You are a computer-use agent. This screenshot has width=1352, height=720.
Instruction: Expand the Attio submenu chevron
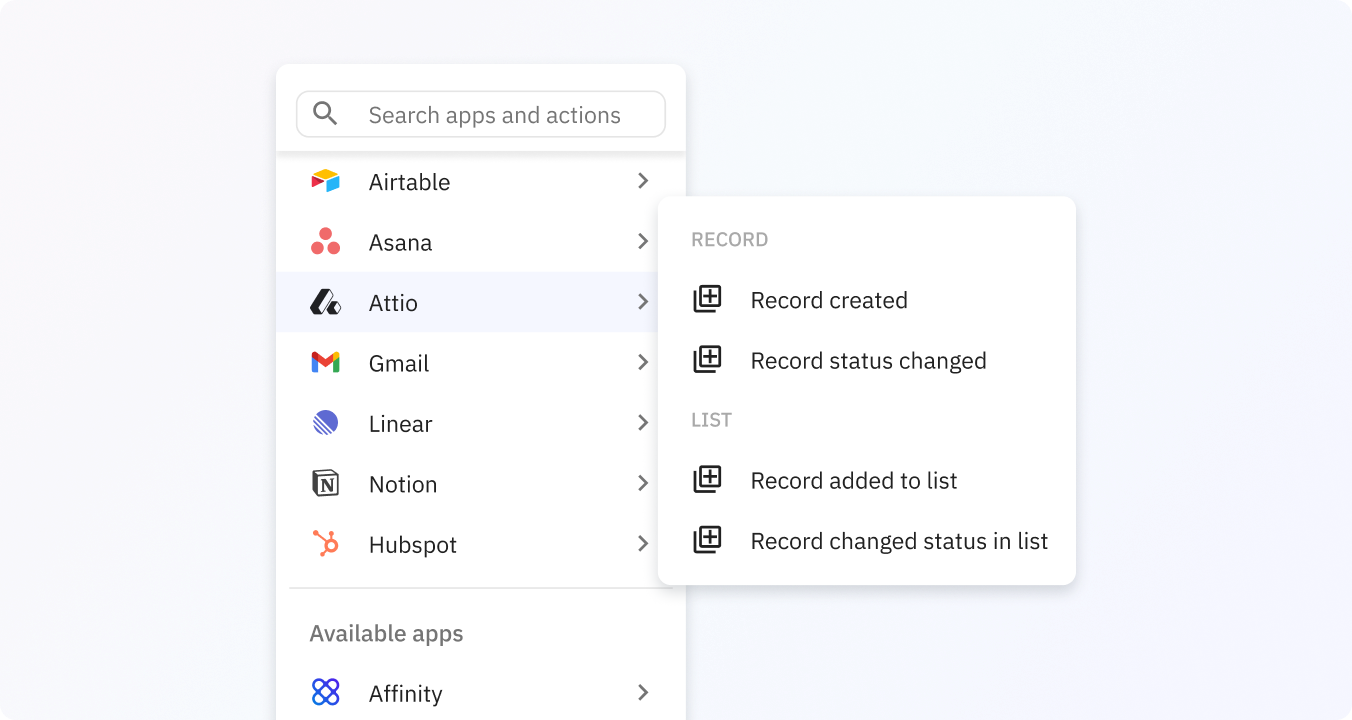643,302
